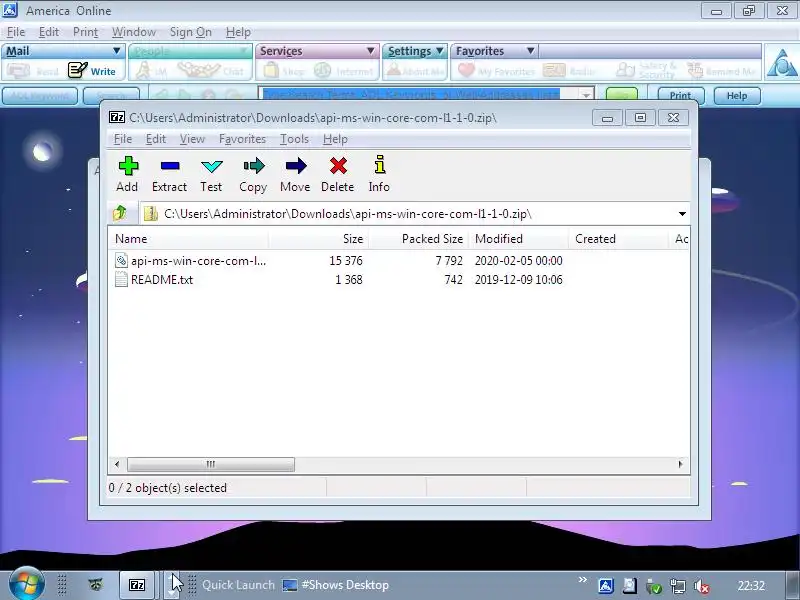Select the README.txt file name

pyautogui.click(x=162, y=280)
